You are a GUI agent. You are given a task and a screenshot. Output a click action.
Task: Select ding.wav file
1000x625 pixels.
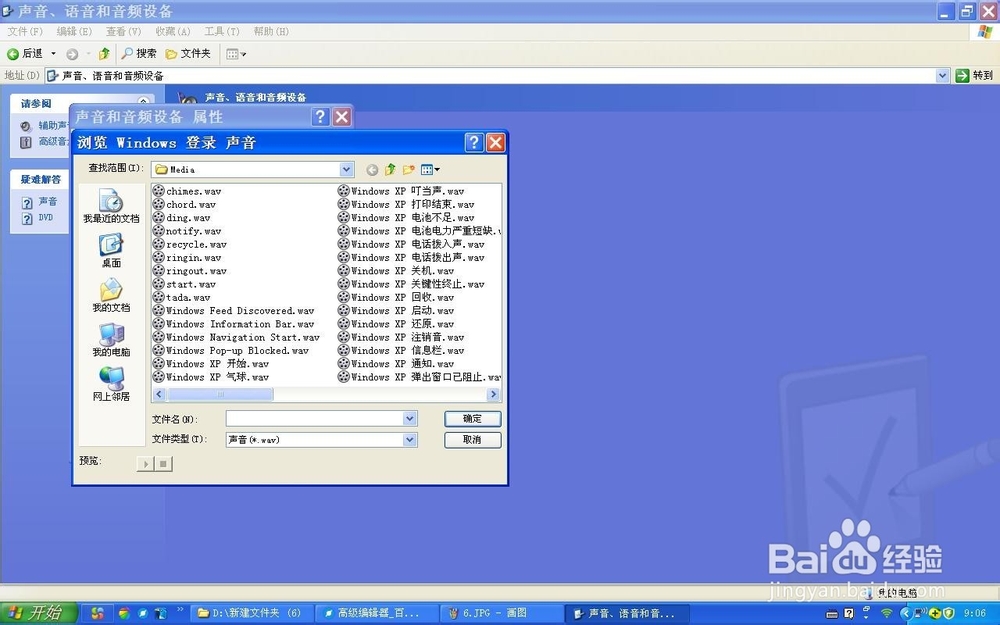[x=182, y=217]
